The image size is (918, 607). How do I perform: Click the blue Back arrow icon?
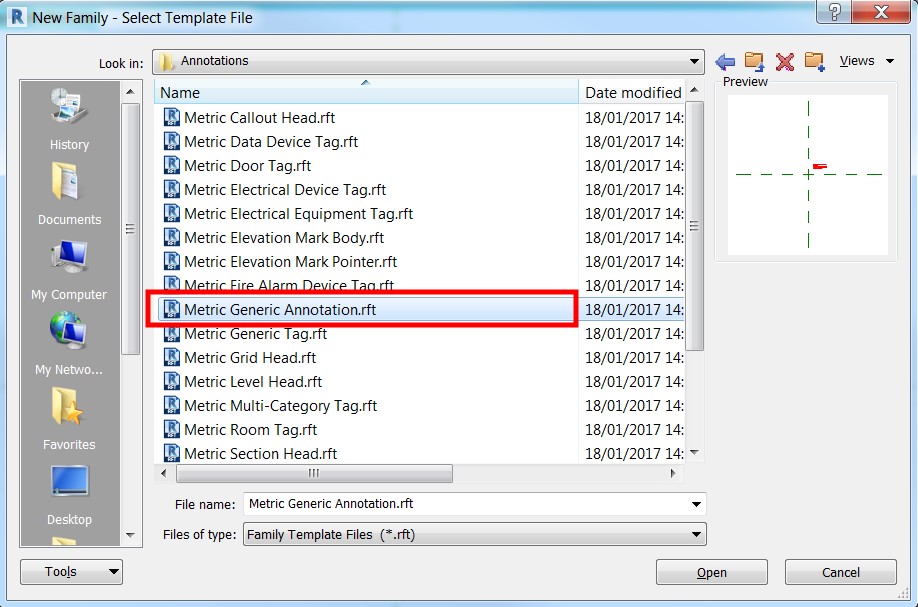[x=725, y=61]
